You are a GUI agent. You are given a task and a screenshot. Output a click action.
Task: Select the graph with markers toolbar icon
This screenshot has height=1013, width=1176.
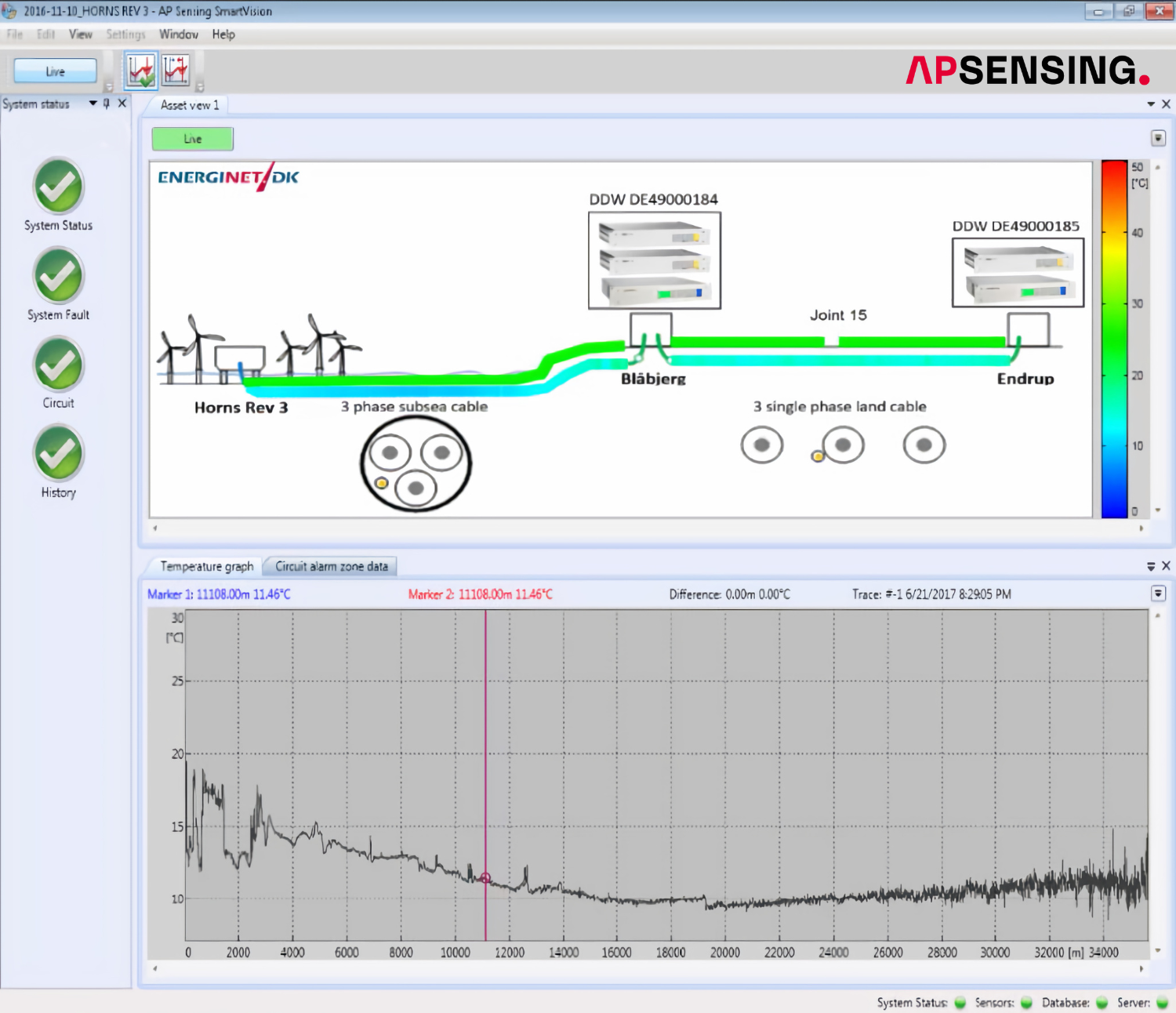pos(176,71)
